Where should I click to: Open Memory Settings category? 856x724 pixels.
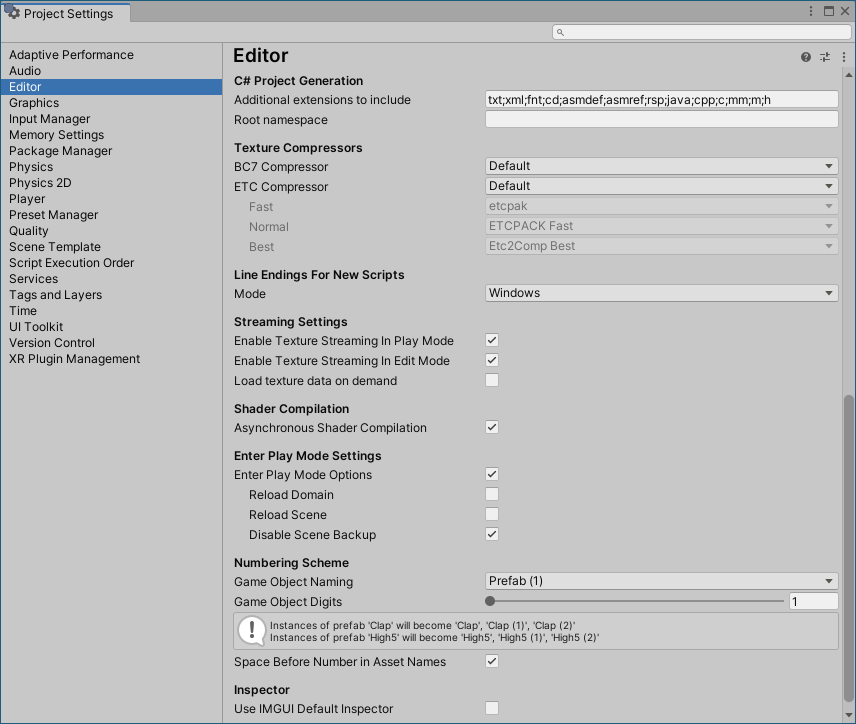(x=111, y=135)
